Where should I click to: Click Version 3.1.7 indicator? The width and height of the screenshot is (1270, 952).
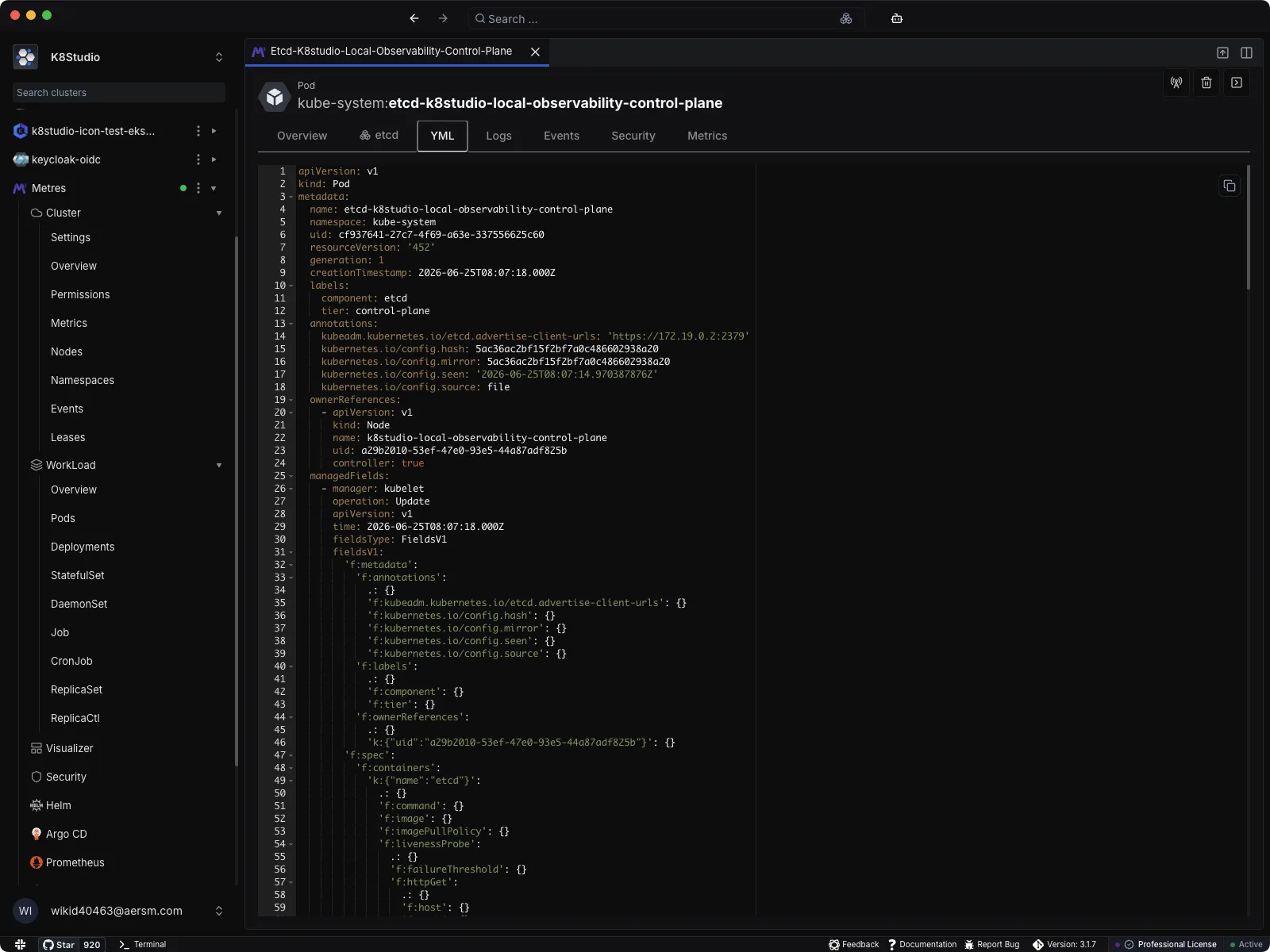tap(1064, 944)
